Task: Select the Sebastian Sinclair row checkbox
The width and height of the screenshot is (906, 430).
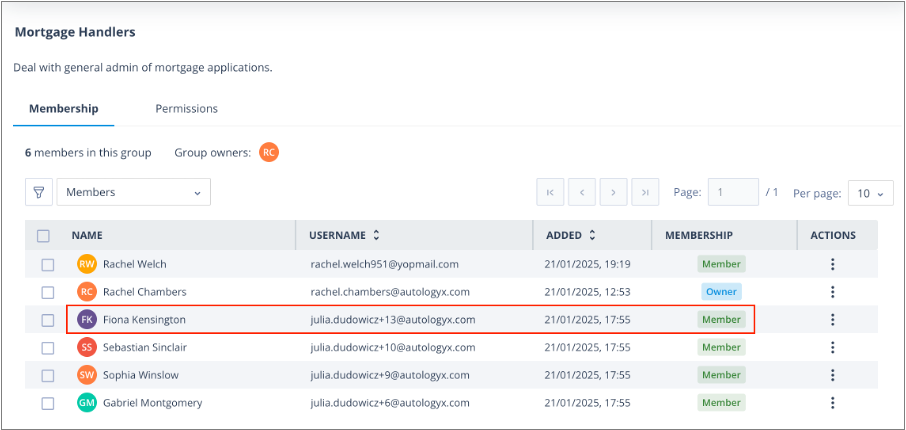Action: pos(47,348)
